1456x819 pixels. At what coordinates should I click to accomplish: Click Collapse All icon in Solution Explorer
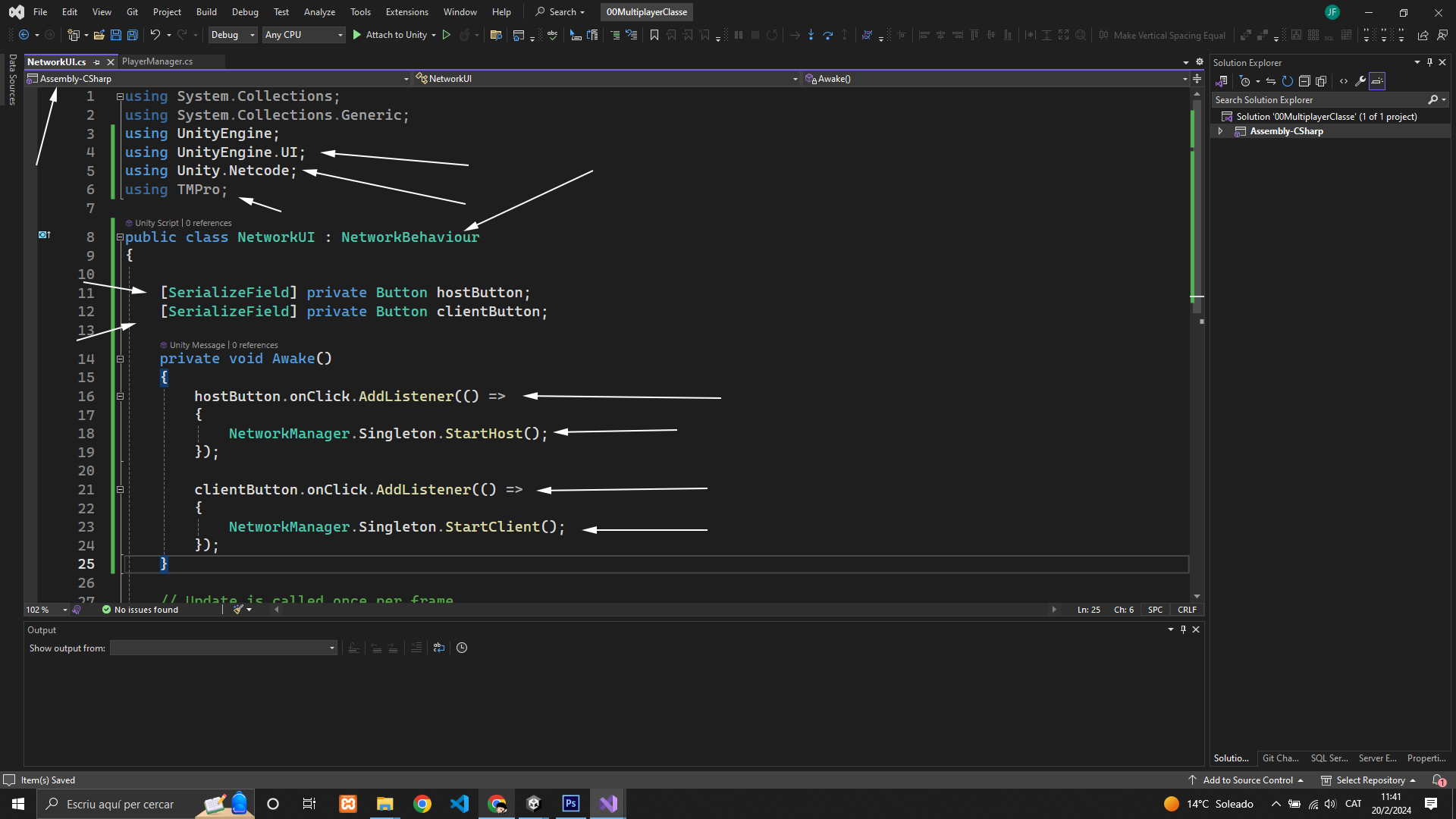coord(1304,81)
